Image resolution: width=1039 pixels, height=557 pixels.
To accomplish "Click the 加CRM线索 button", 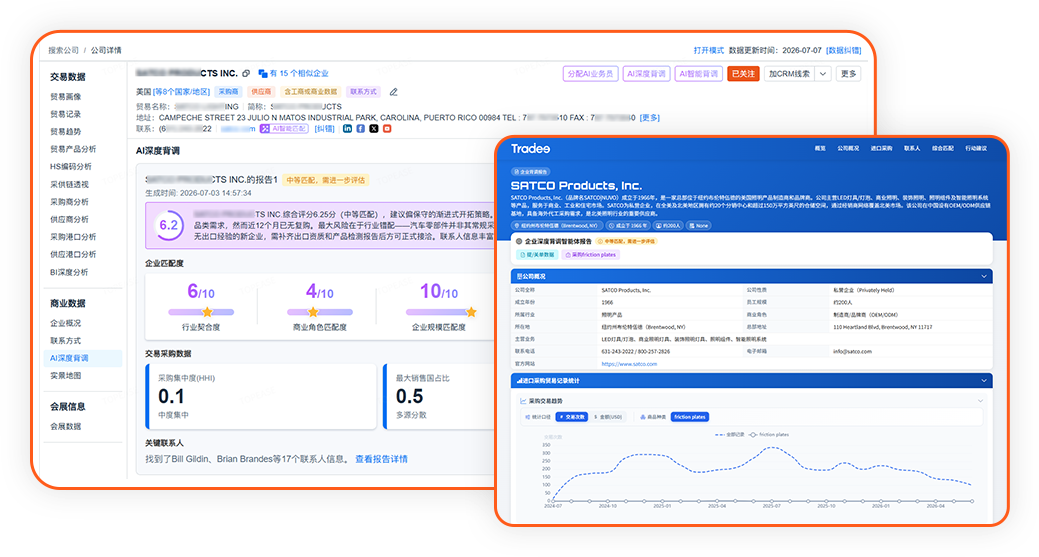I will pyautogui.click(x=789, y=74).
